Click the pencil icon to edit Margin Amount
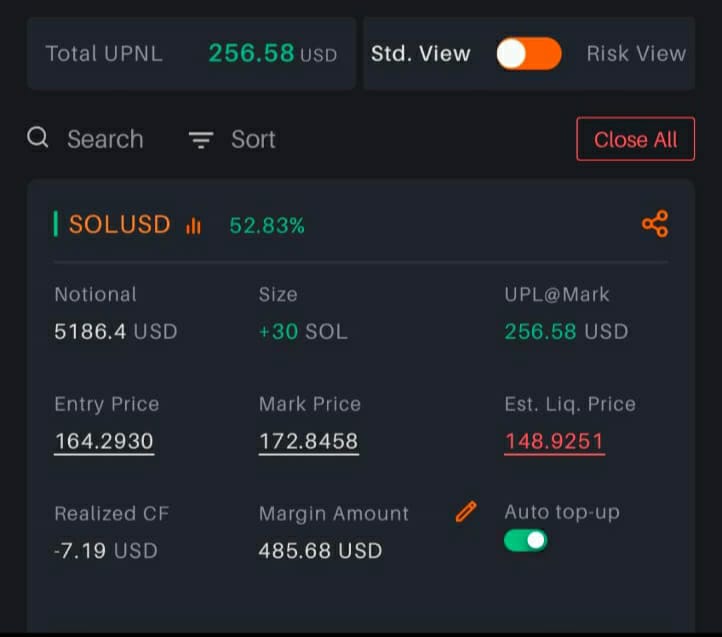722x637 pixels. [465, 512]
